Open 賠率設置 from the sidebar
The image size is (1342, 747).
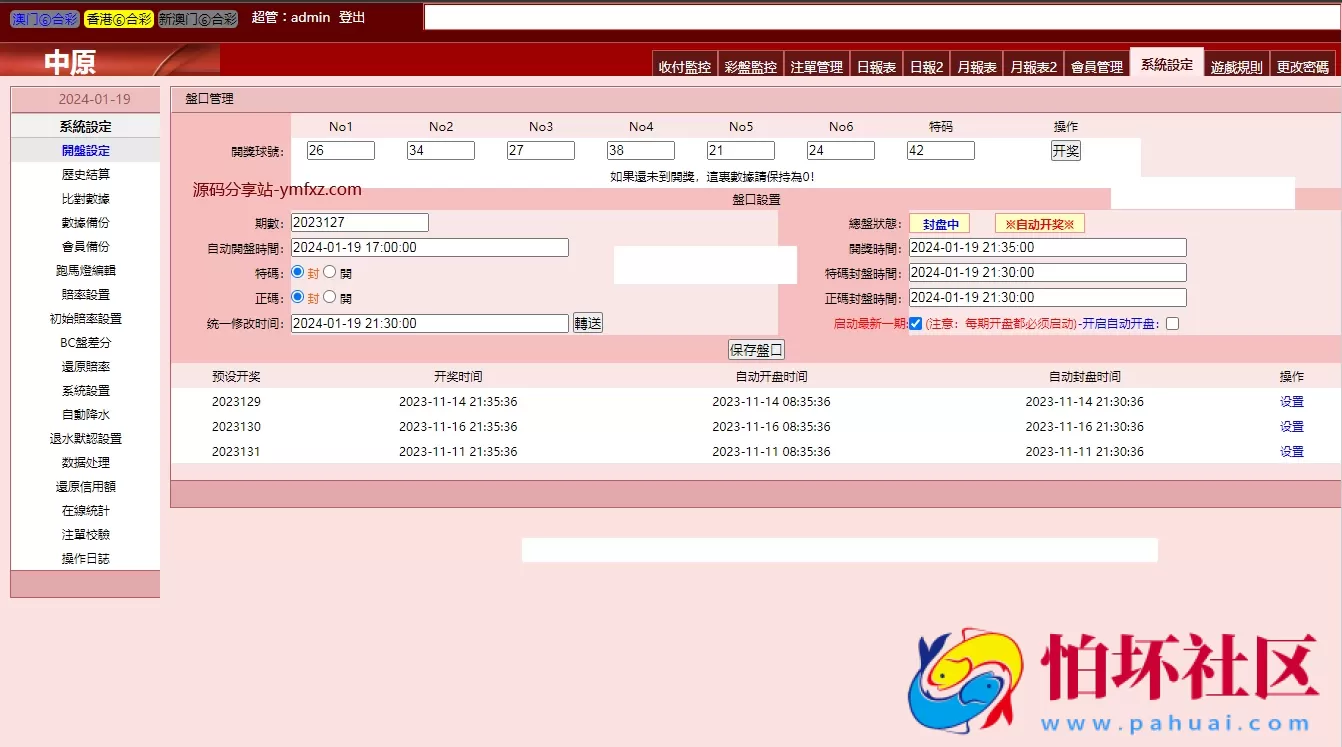tap(85, 294)
